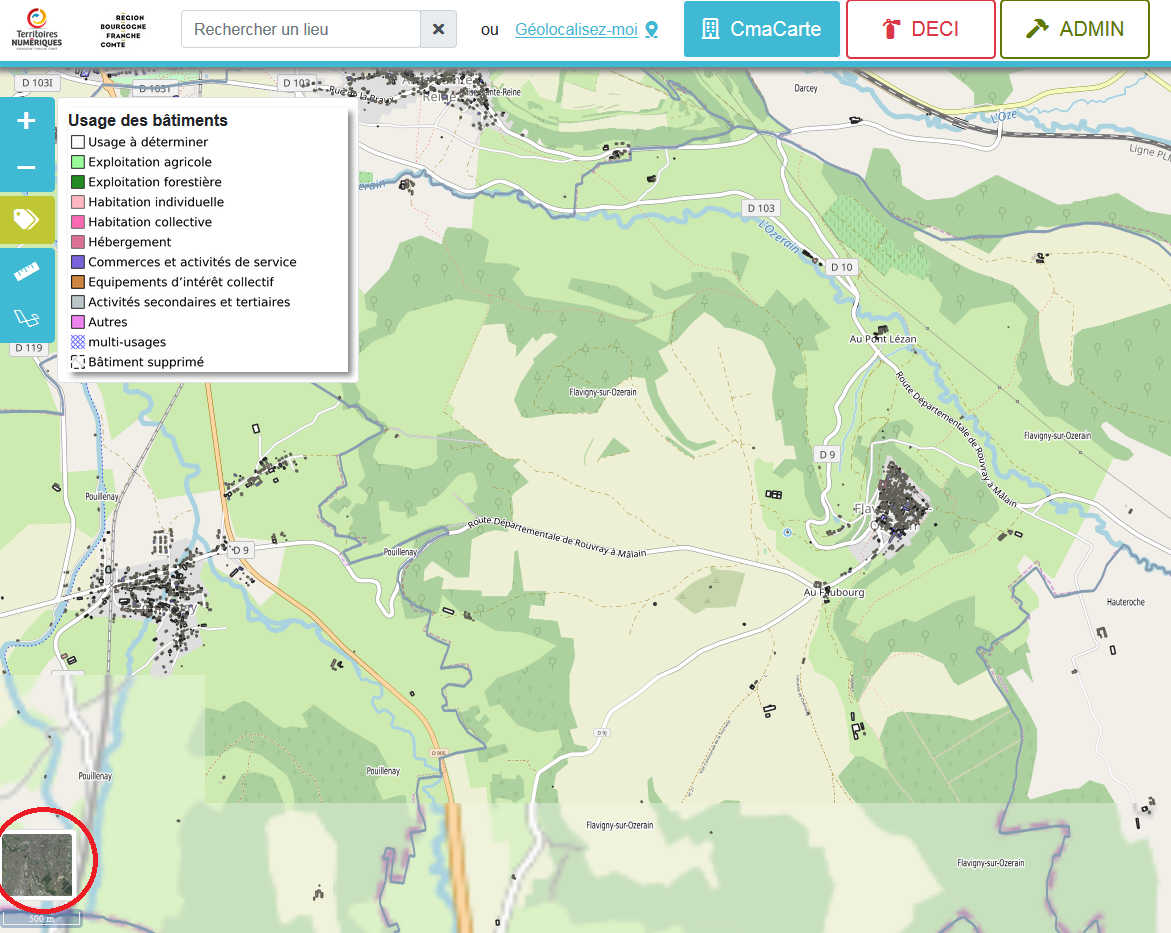Select the ruler measurement tool

(x=27, y=271)
